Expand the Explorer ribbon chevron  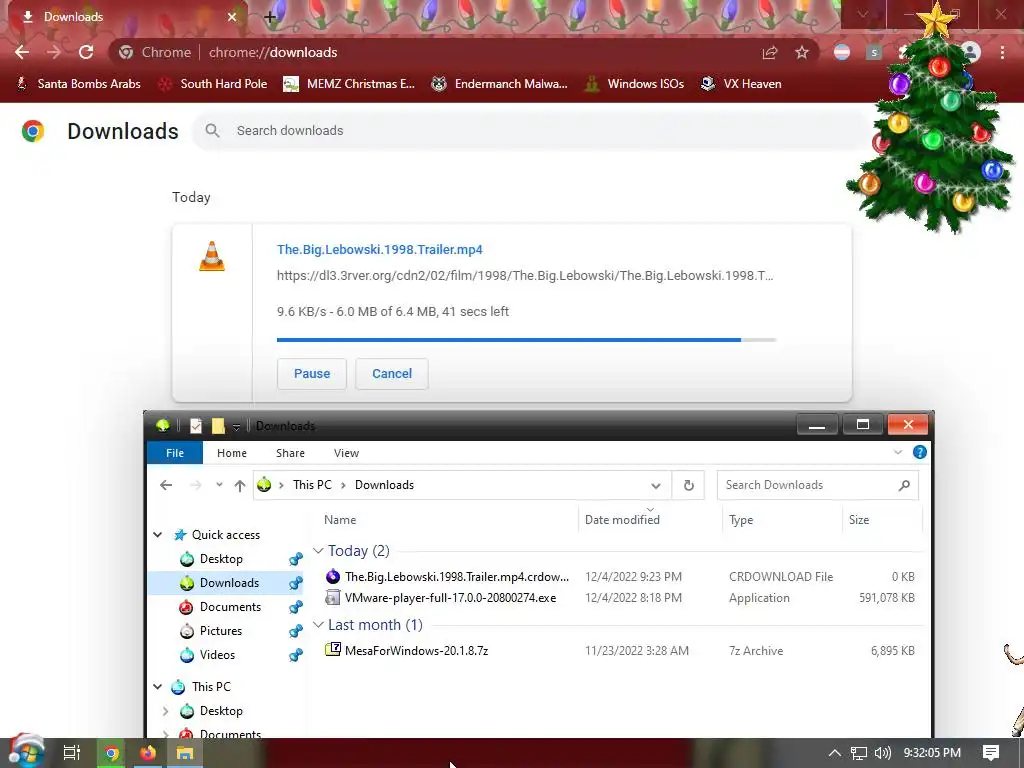tap(898, 452)
